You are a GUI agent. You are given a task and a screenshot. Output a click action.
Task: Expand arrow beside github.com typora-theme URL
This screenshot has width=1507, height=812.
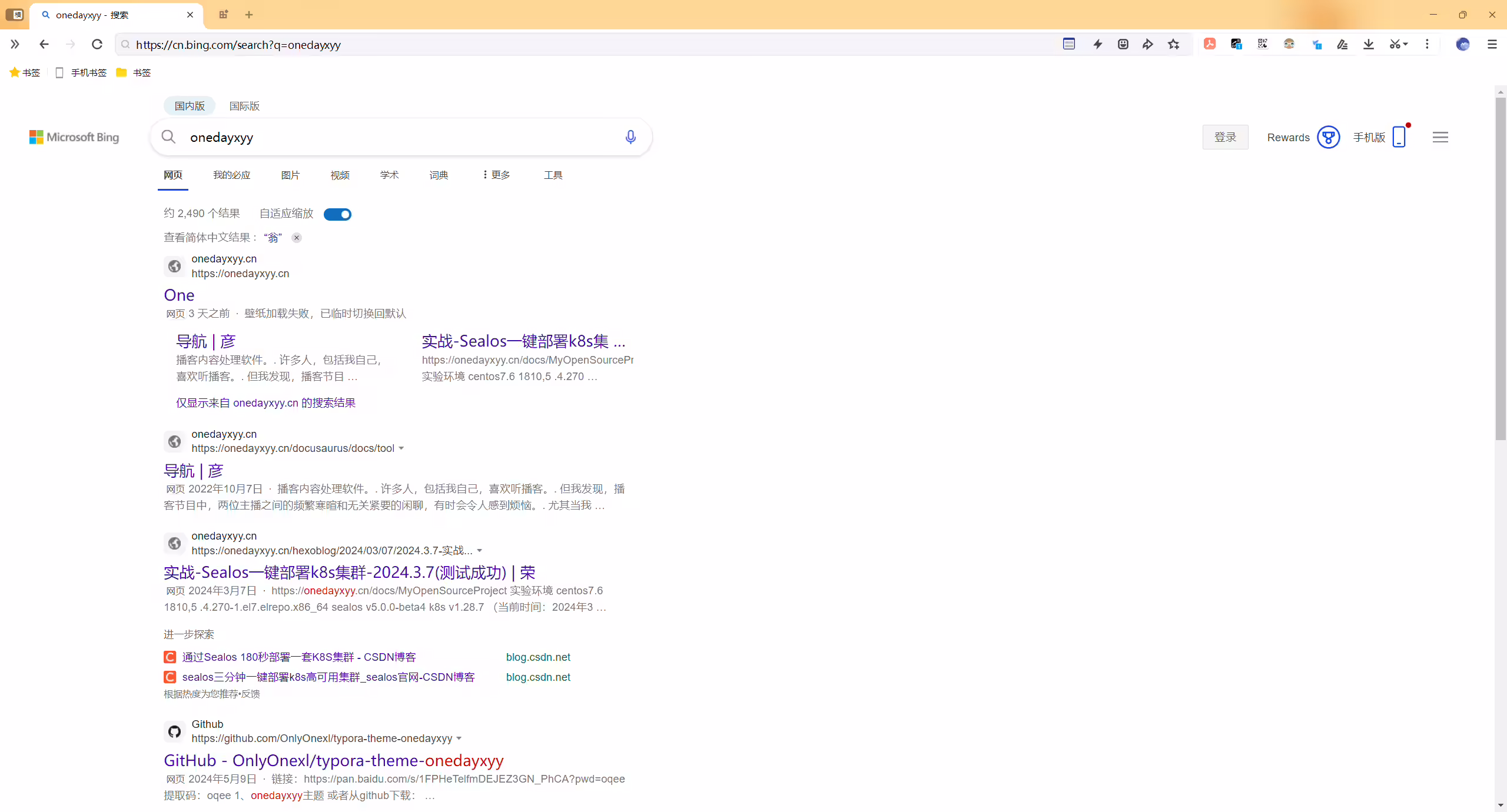(x=459, y=738)
